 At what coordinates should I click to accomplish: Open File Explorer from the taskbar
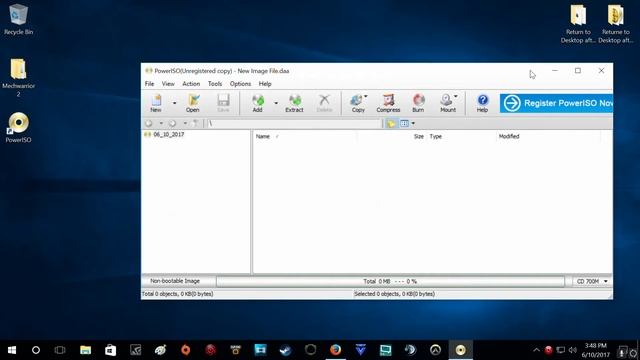click(x=85, y=350)
